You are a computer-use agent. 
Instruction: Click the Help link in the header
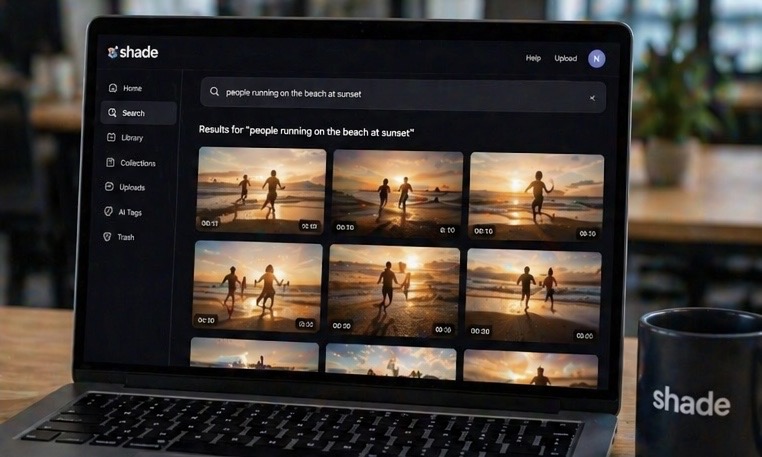[x=533, y=58]
